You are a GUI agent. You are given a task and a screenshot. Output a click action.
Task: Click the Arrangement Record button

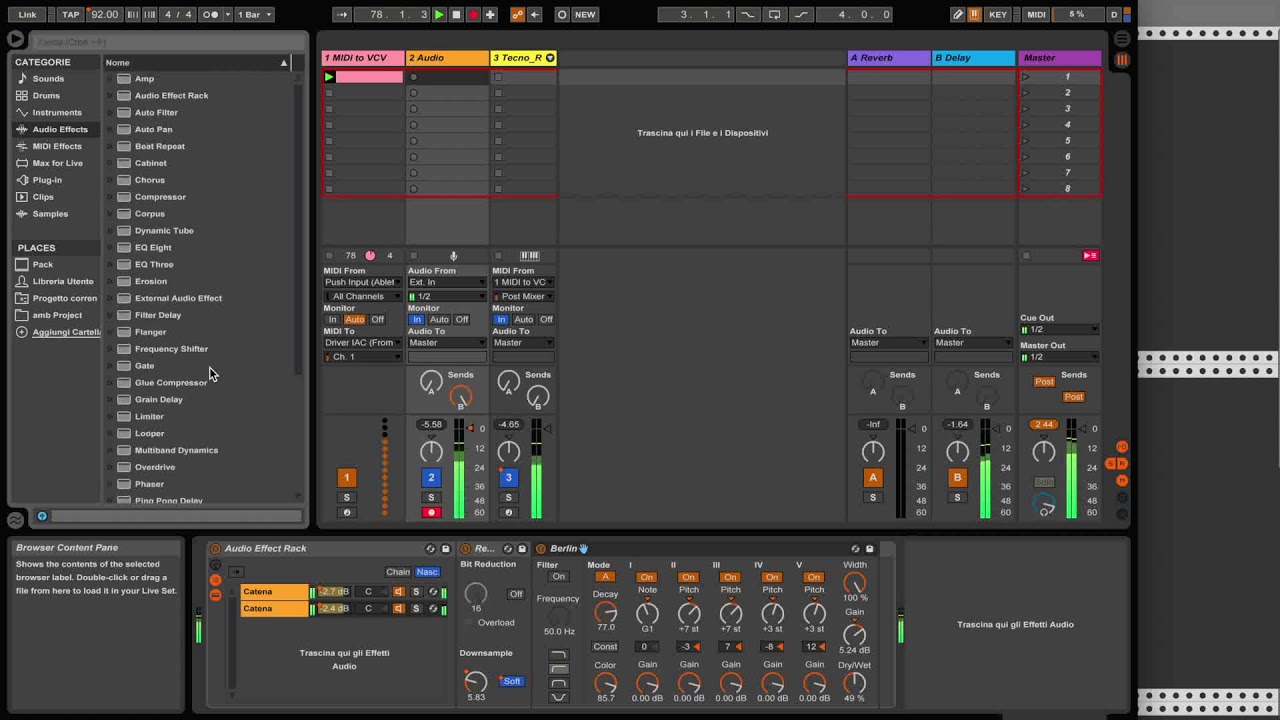click(x=473, y=15)
